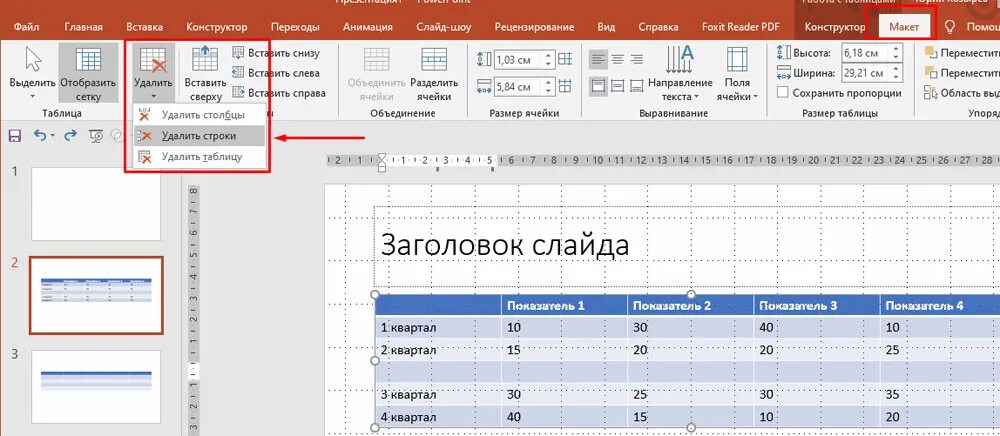Align text to bottom of cell
Image resolution: width=1000 pixels, height=436 pixels.
pos(636,86)
